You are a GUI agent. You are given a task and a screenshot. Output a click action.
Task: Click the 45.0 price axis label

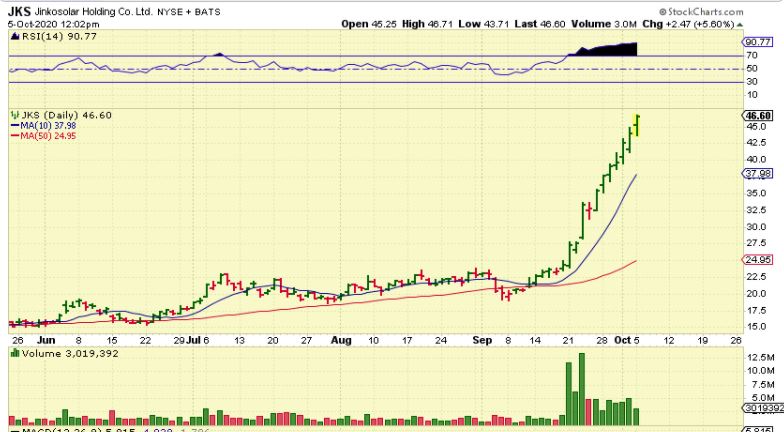756,127
